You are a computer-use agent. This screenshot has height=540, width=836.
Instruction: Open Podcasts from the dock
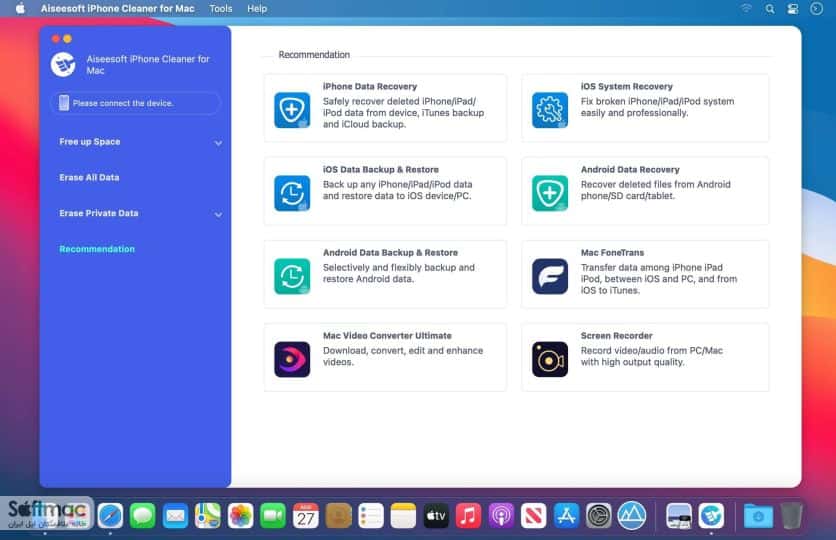(501, 515)
